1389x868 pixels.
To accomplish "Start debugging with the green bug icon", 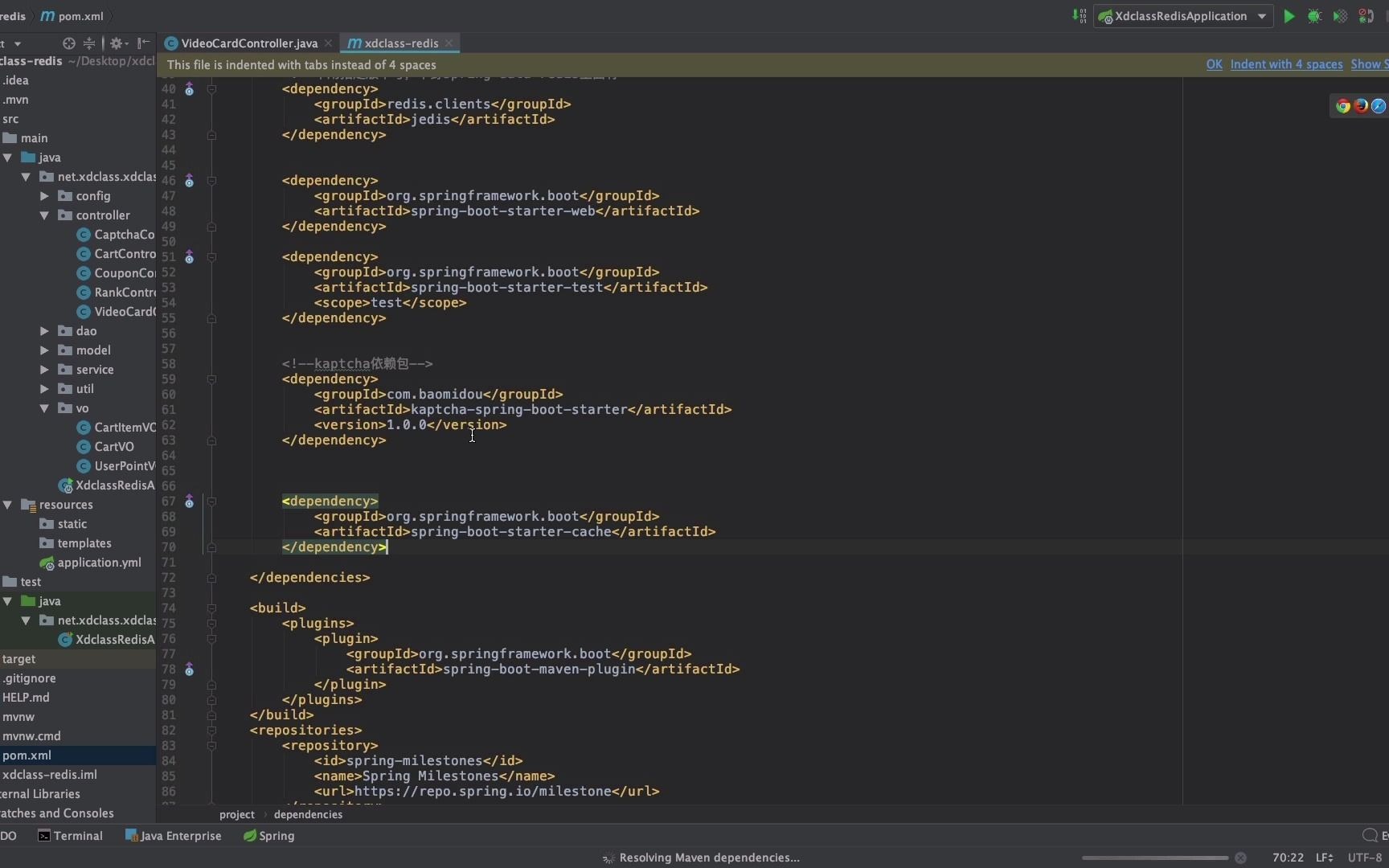I will pyautogui.click(x=1315, y=16).
